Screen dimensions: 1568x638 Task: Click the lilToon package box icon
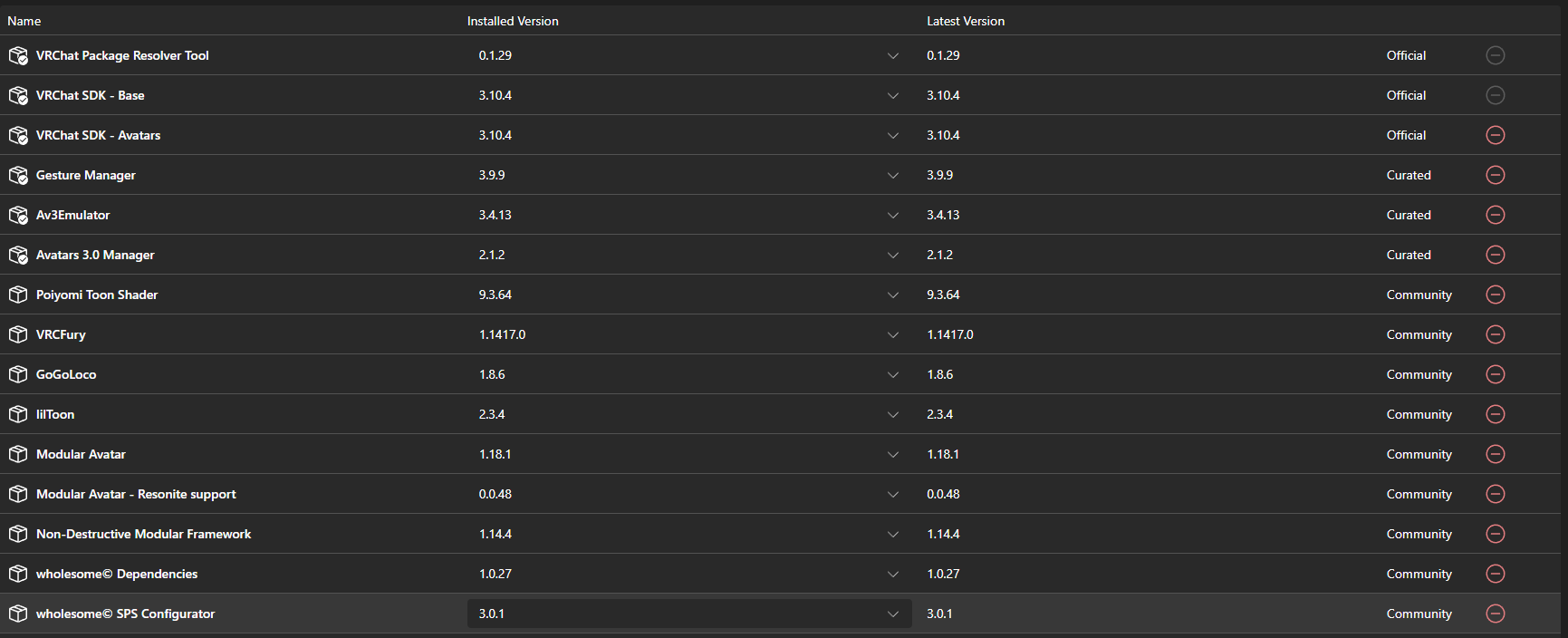tap(18, 414)
